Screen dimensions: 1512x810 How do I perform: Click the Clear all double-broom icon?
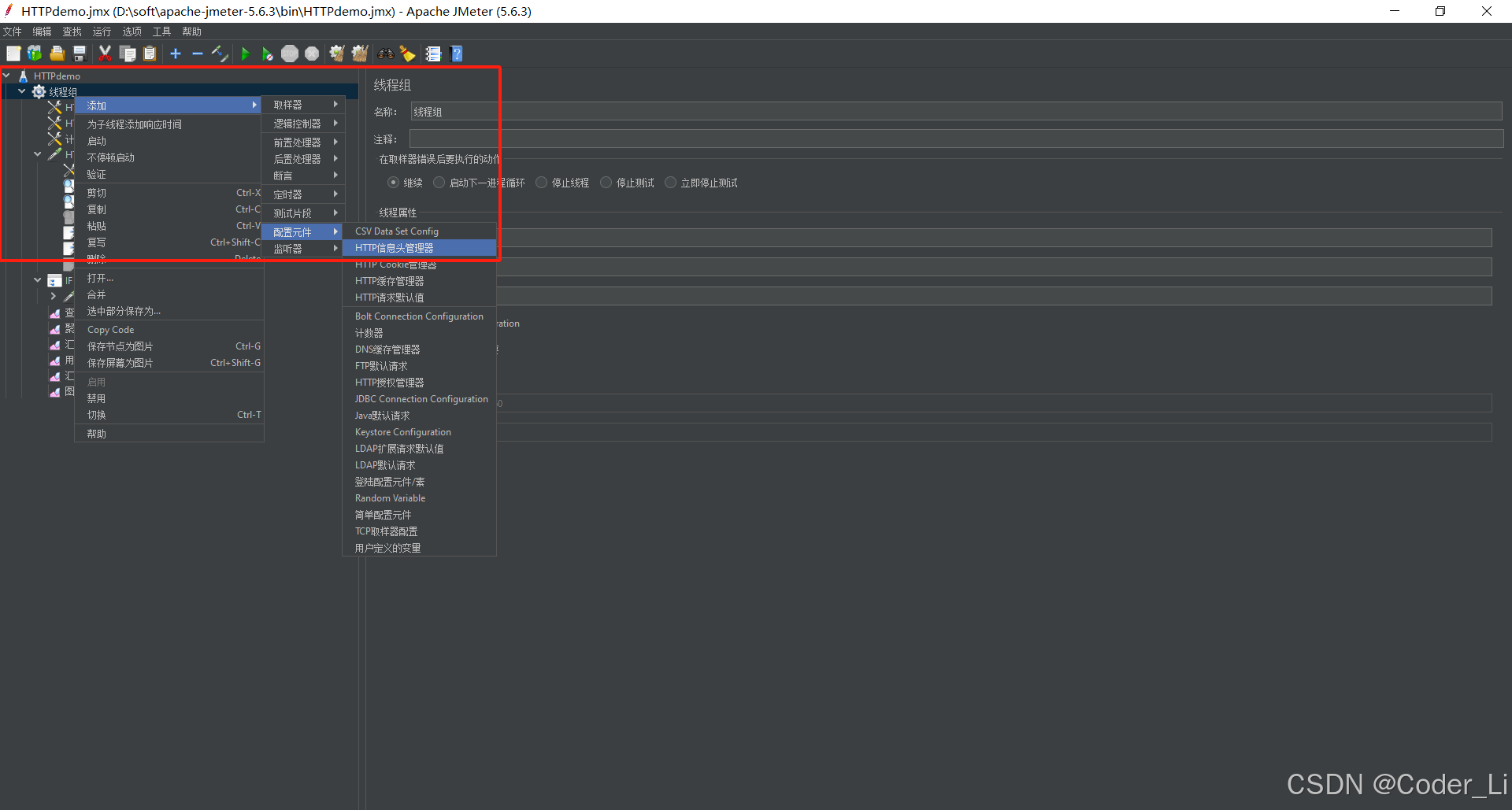360,54
